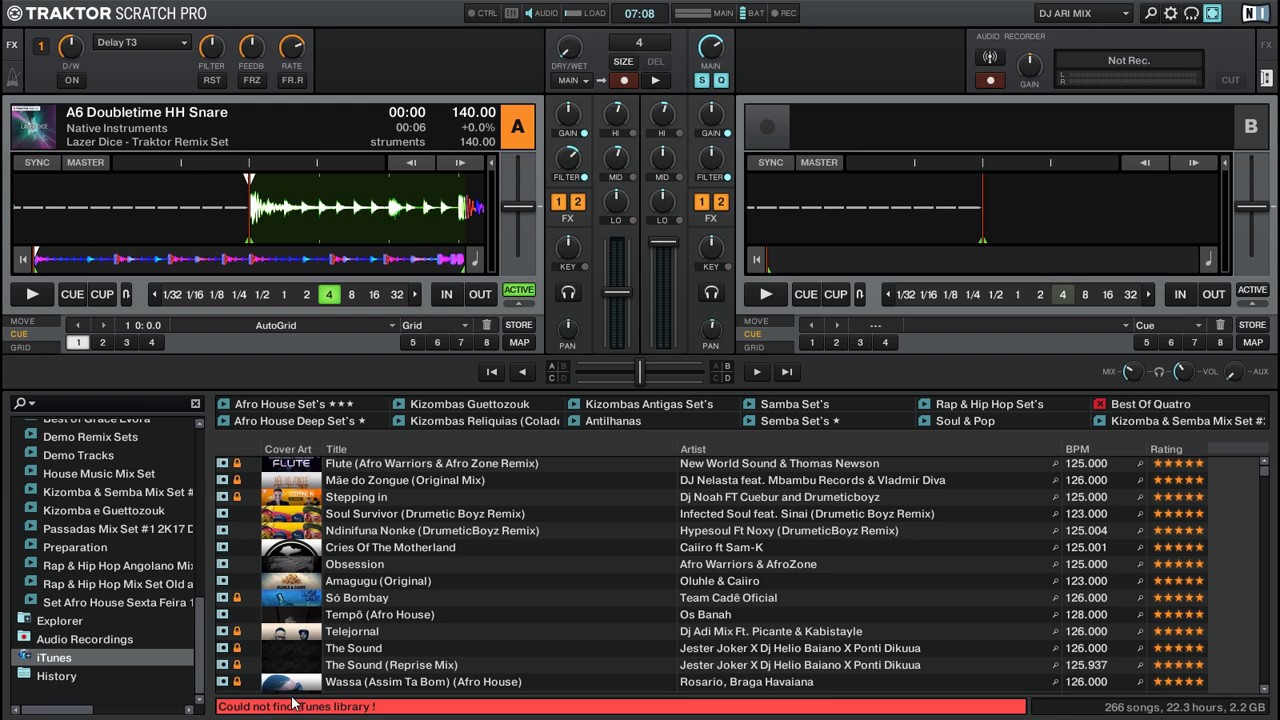Click the loop recorder record button

(624, 80)
